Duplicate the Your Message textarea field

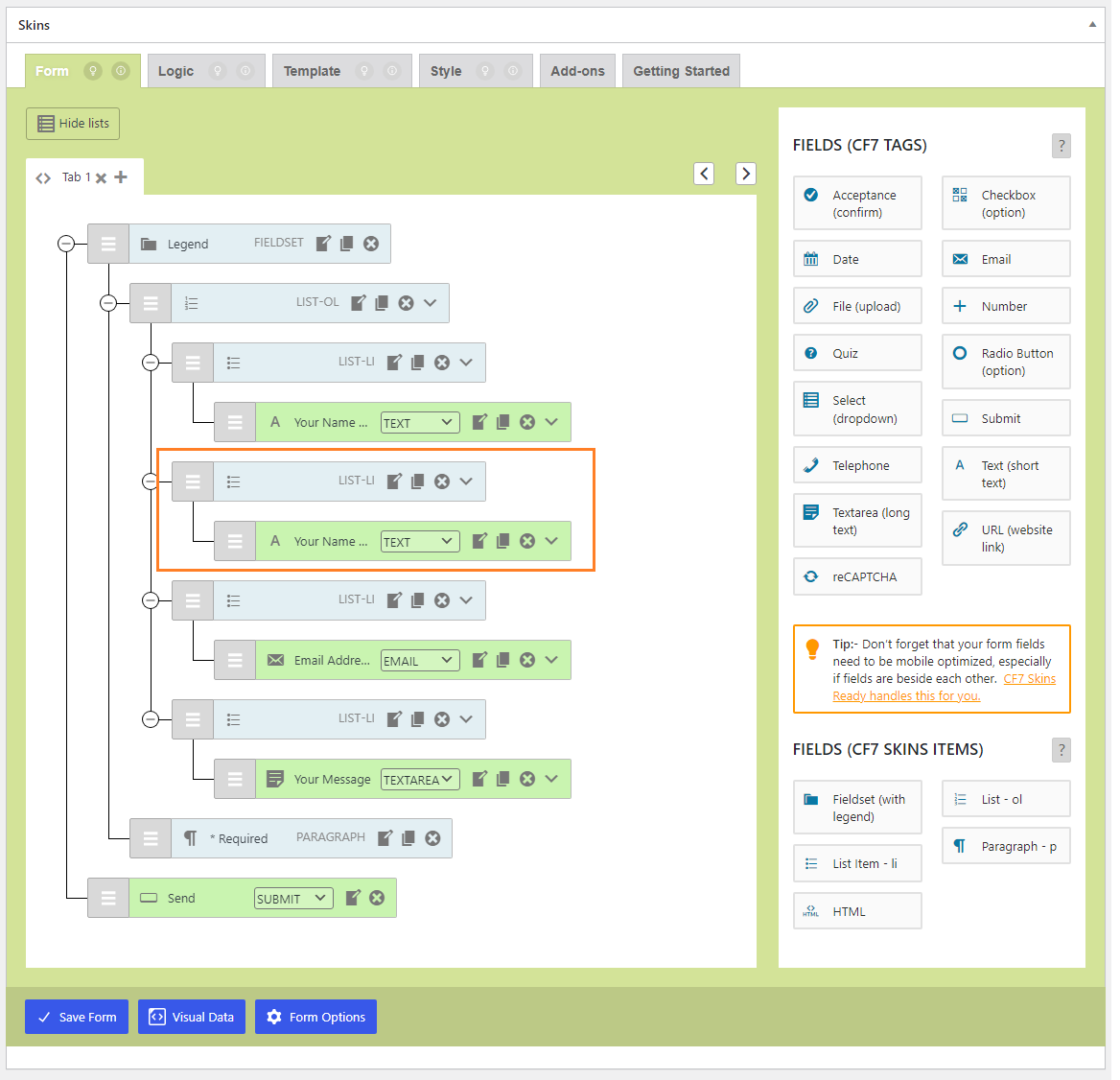(502, 779)
